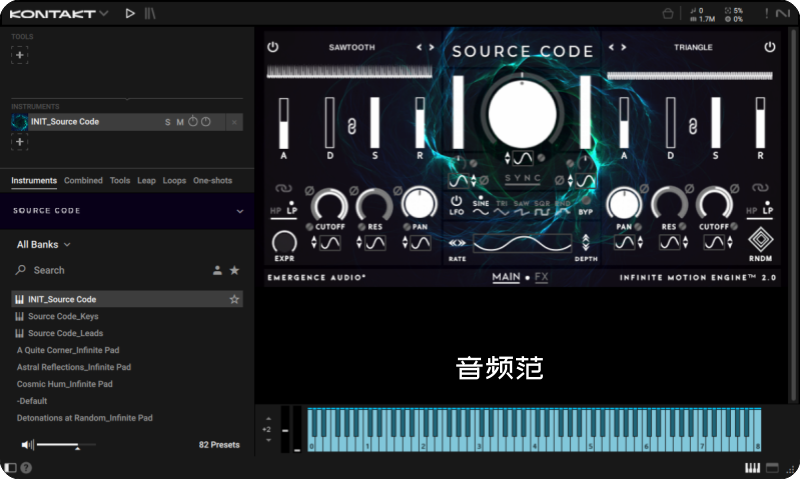Toggle the Sawtooth layer power button

pos(273,47)
